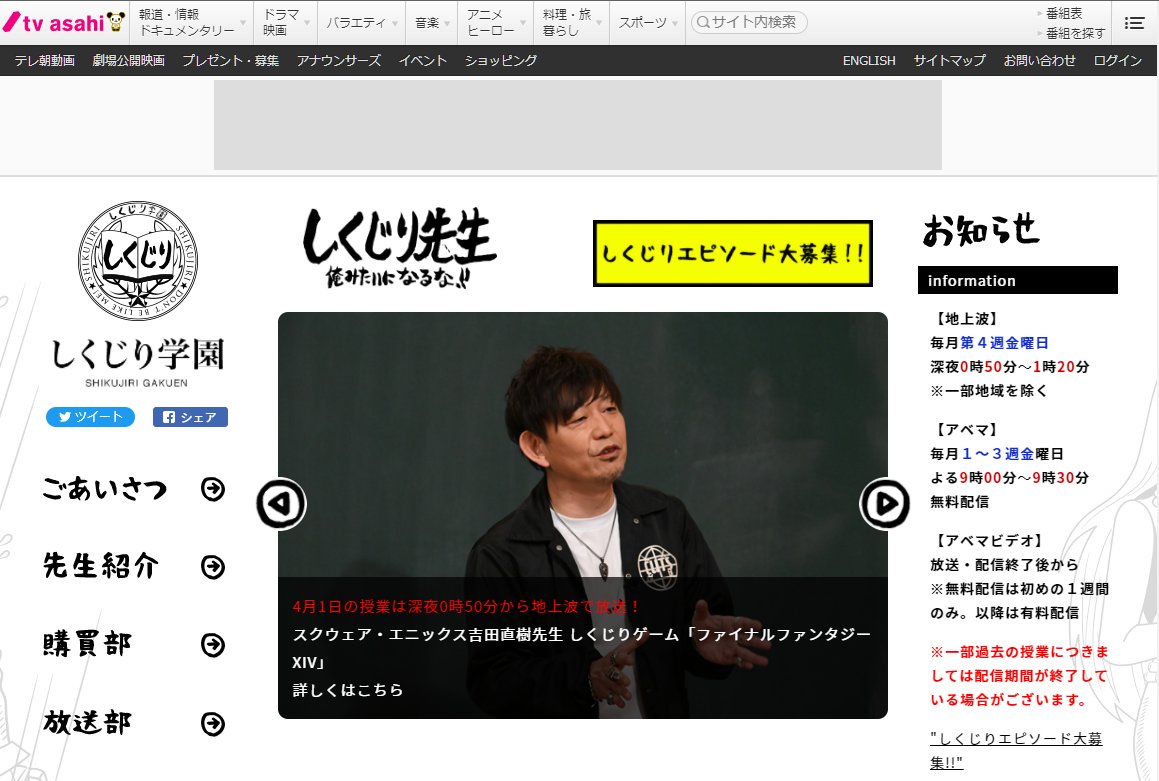Image resolution: width=1159 pixels, height=781 pixels.
Task: Expand the アニメヒーロー dropdown
Action: (x=496, y=22)
